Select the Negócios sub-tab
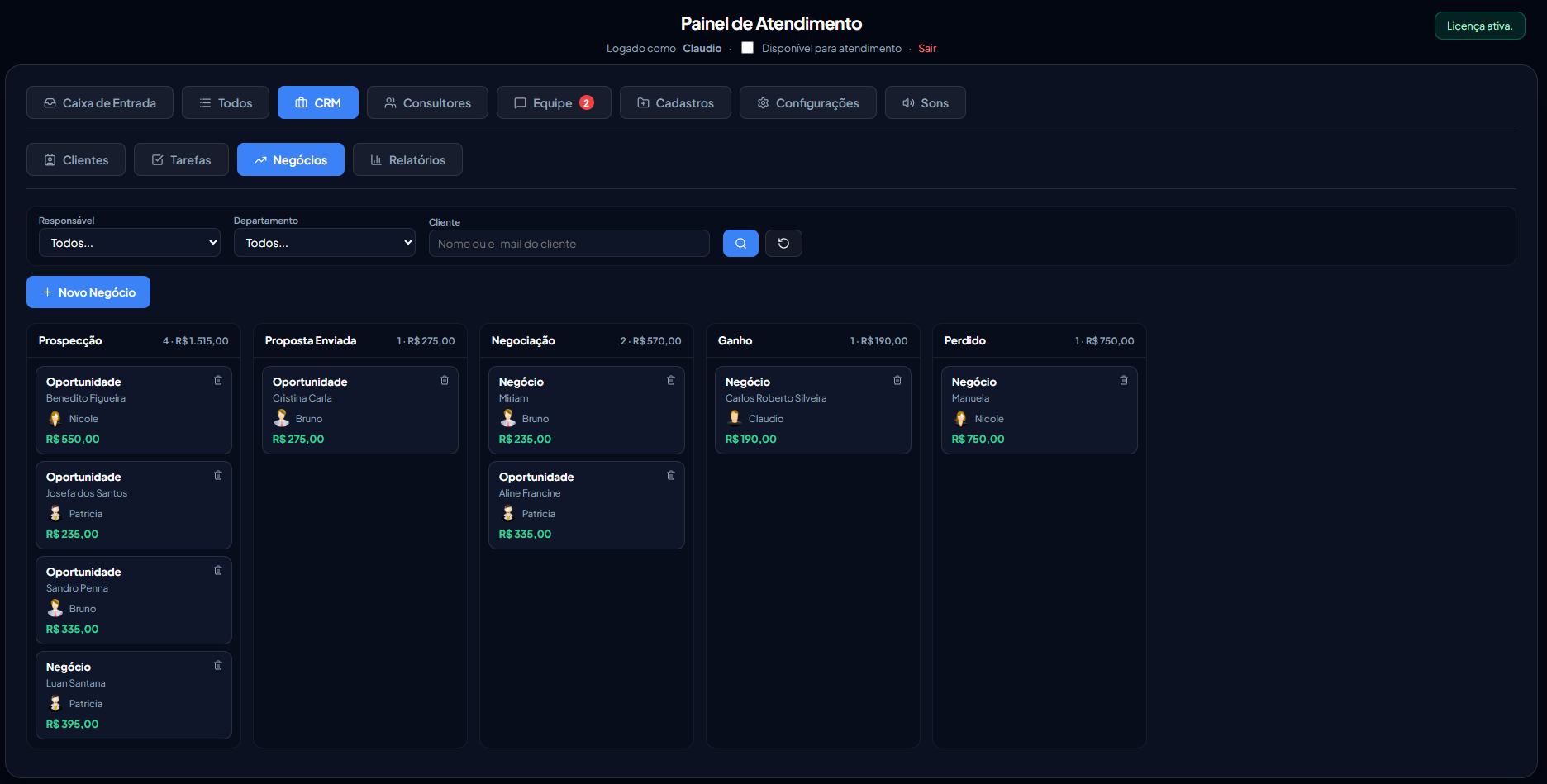The image size is (1547, 784). [291, 159]
